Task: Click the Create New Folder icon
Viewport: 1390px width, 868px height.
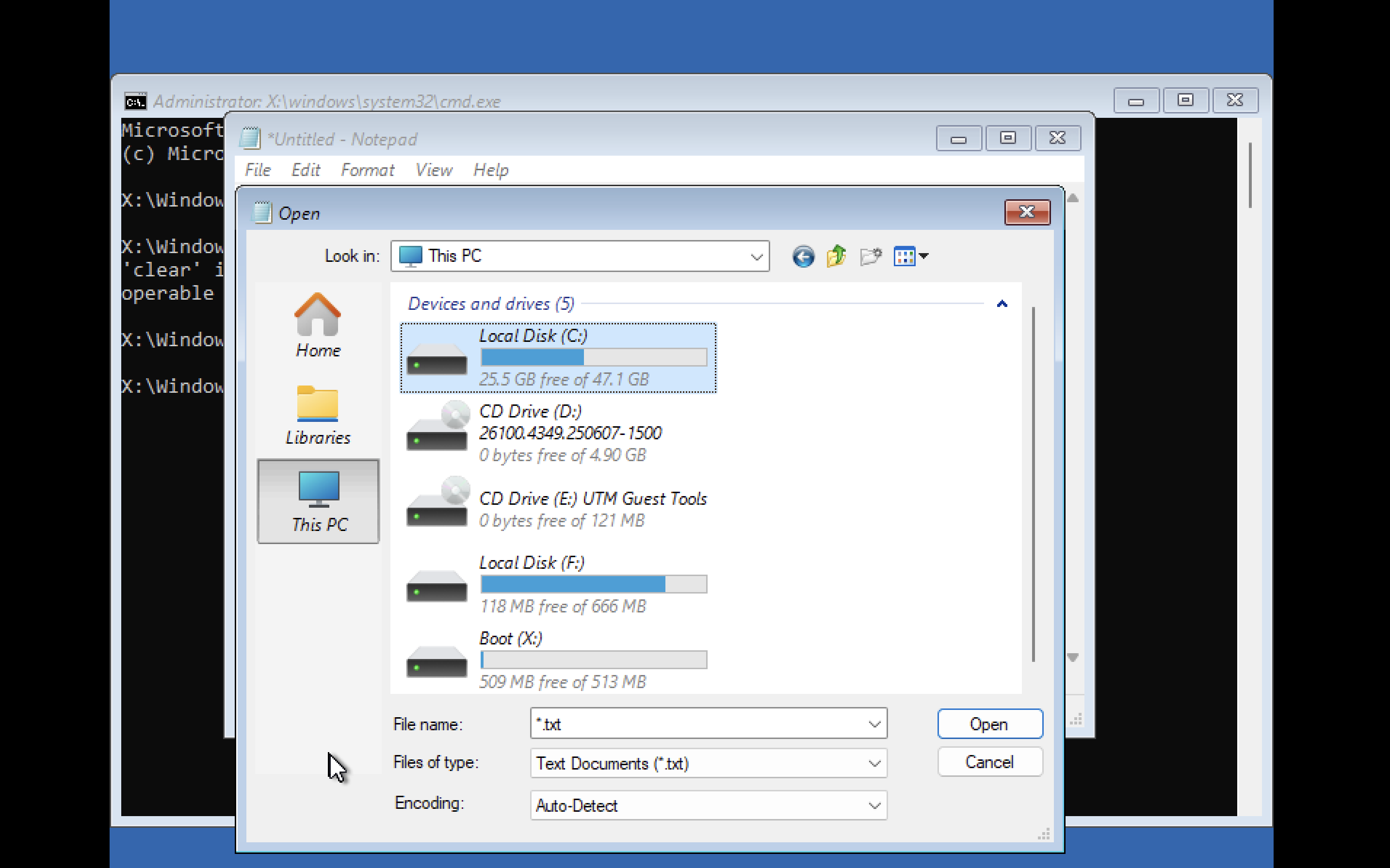Action: click(871, 256)
